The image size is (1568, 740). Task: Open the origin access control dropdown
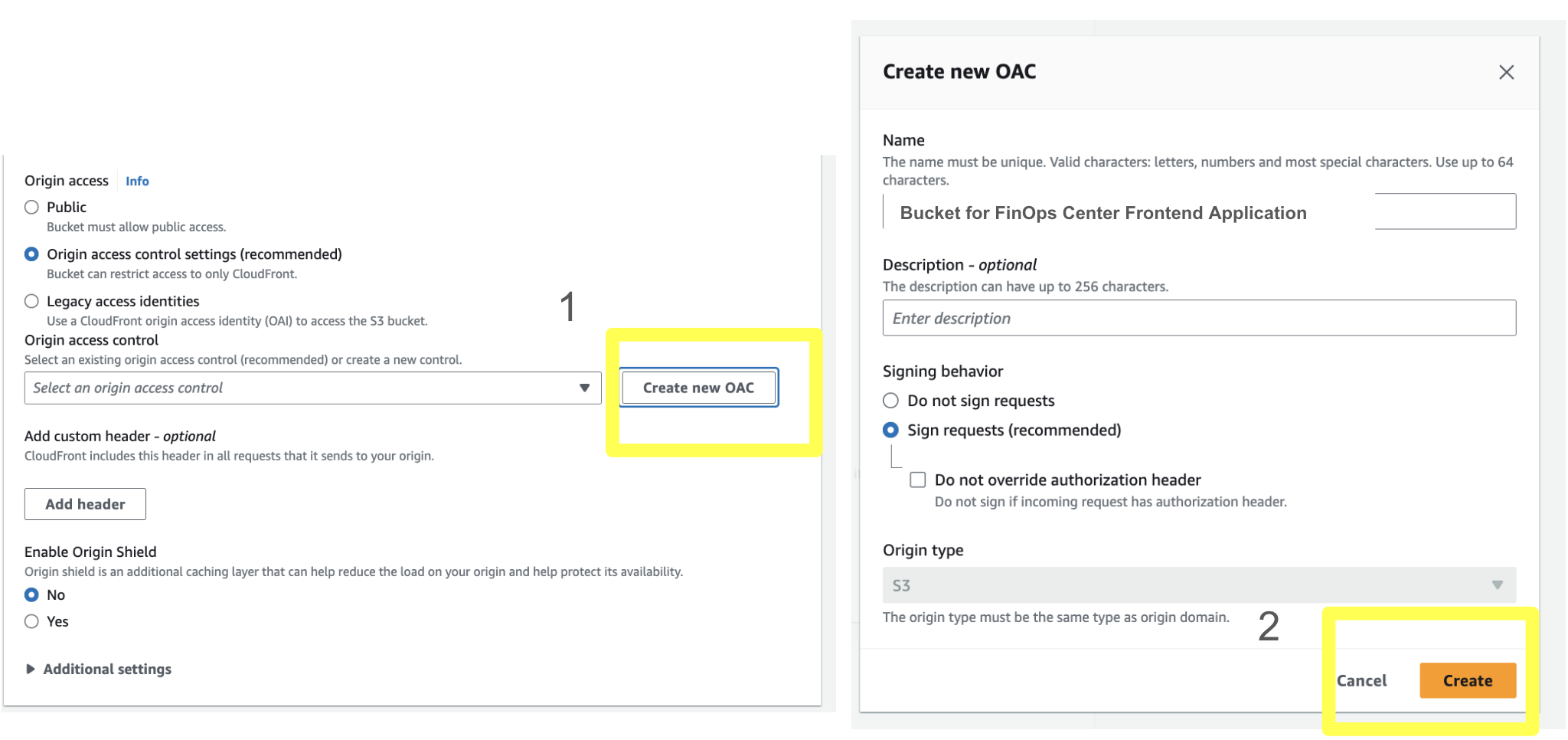[x=312, y=388]
